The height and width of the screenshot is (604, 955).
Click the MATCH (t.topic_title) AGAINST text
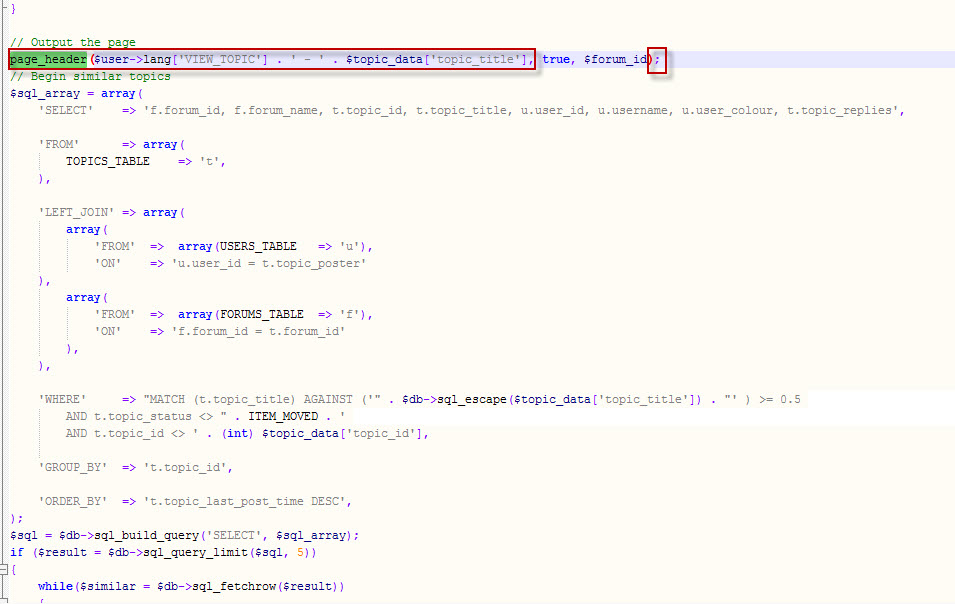[251, 399]
